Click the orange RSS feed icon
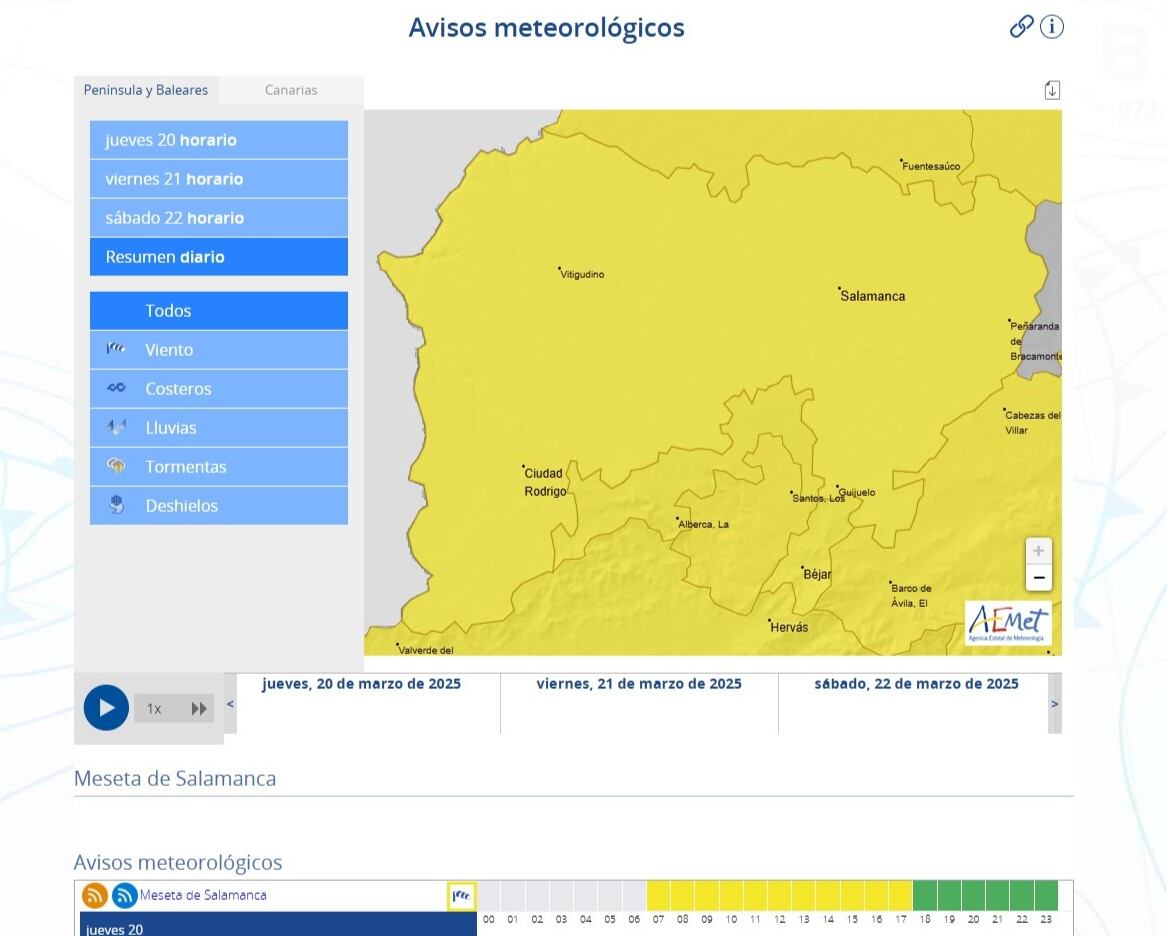Image resolution: width=1167 pixels, height=936 pixels. (x=95, y=896)
